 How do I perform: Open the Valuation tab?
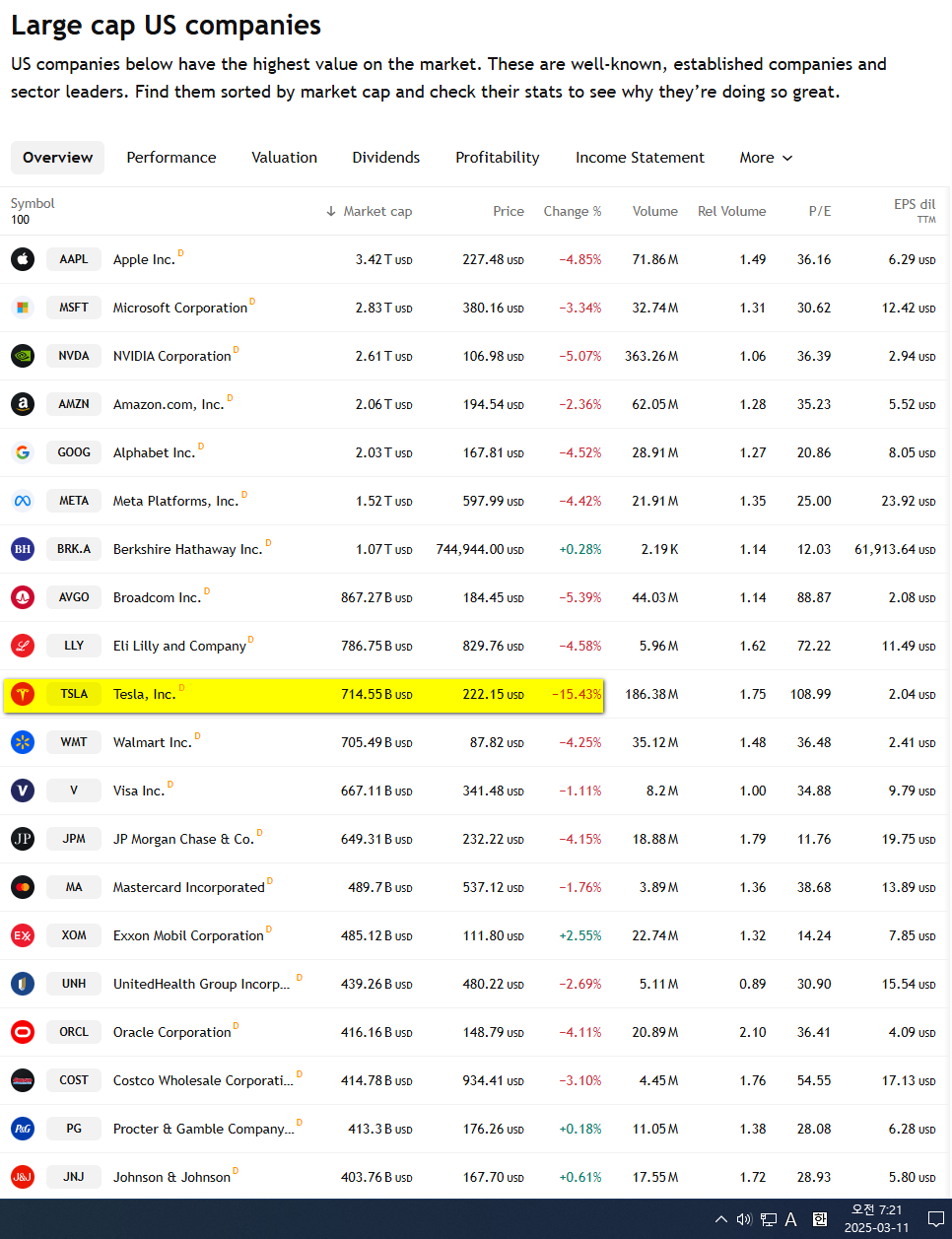(x=285, y=158)
